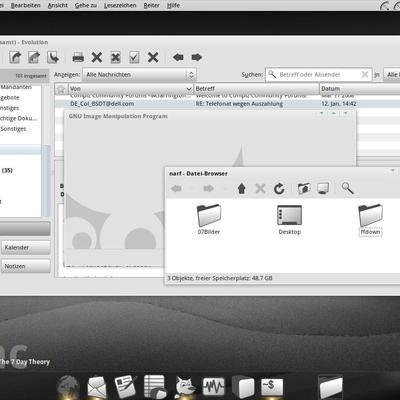Launch the web browser globe from dock
400x400 pixels.
click(x=68, y=387)
